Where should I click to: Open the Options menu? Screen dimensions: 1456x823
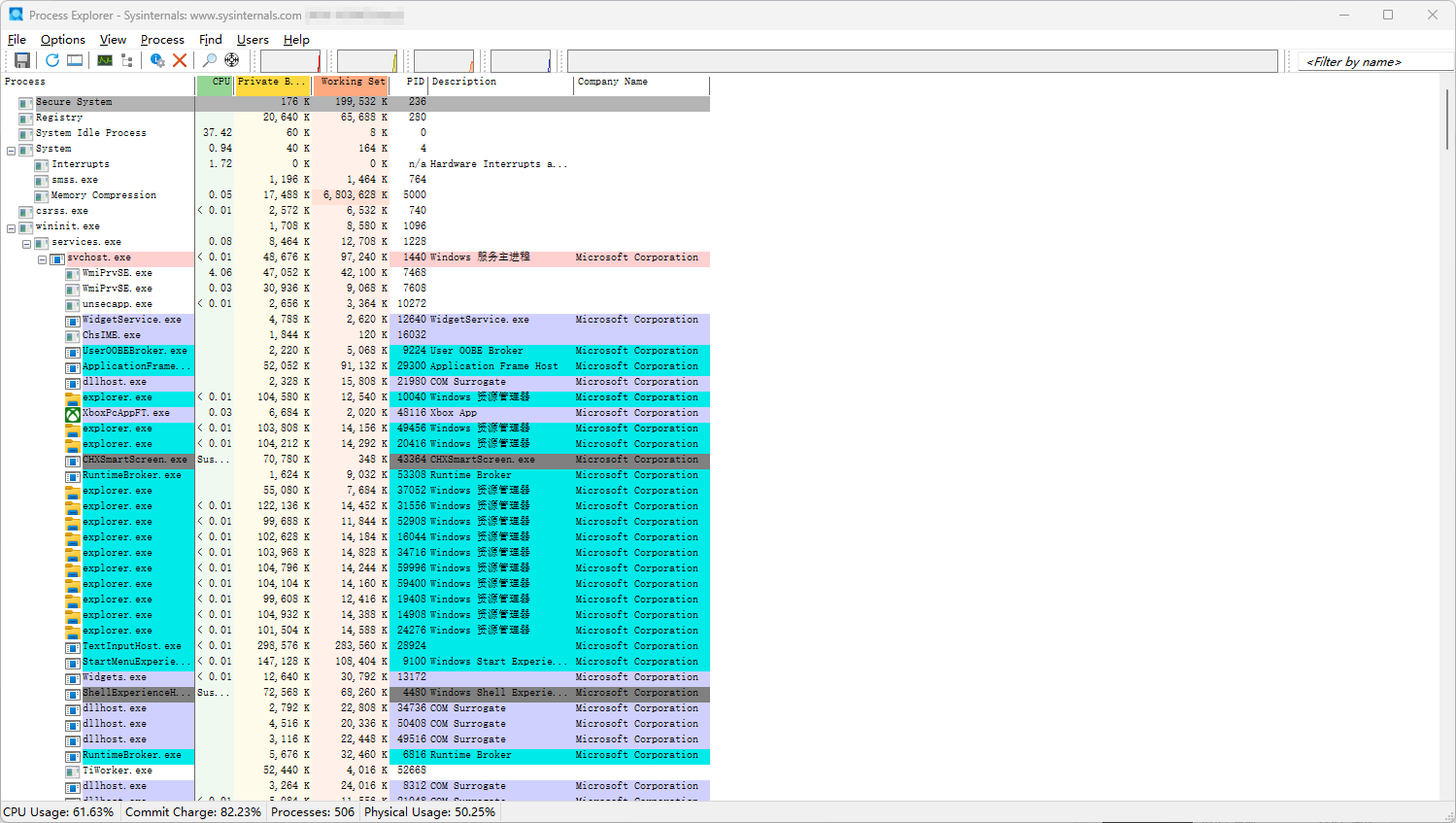tap(62, 40)
